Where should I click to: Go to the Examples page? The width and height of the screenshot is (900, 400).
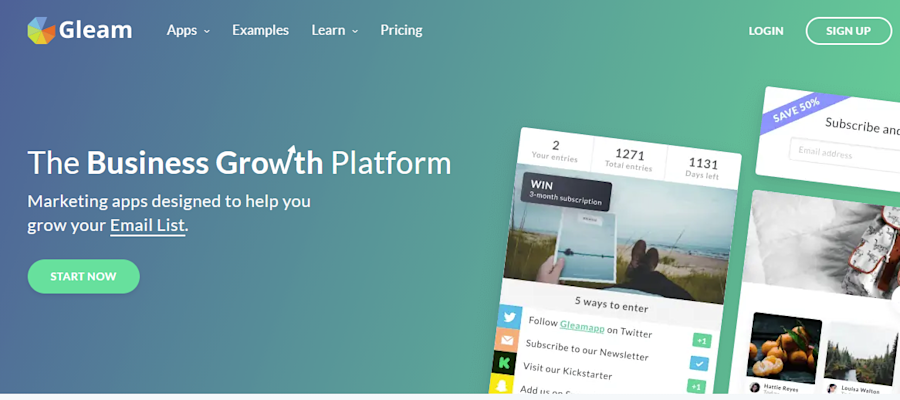[261, 30]
